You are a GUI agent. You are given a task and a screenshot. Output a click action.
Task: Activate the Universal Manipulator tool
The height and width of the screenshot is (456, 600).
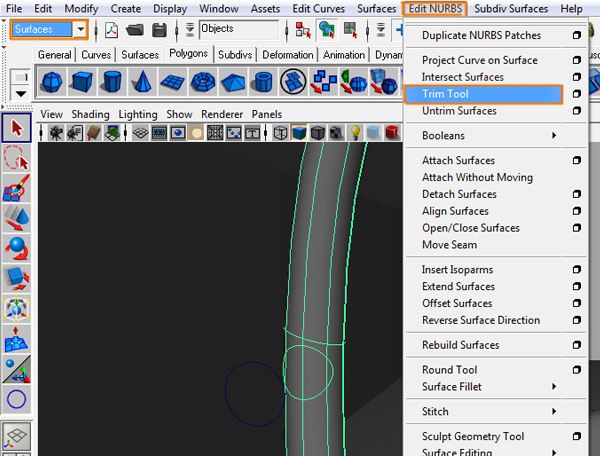click(16, 308)
